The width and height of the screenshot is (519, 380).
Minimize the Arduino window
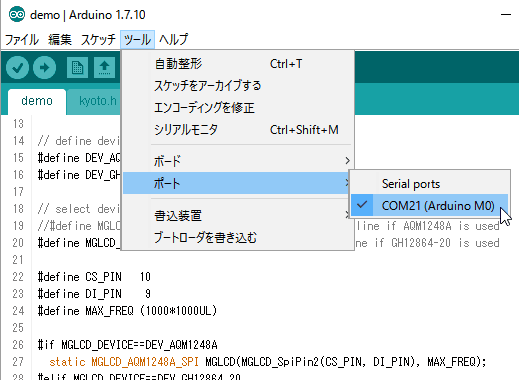(506, 14)
